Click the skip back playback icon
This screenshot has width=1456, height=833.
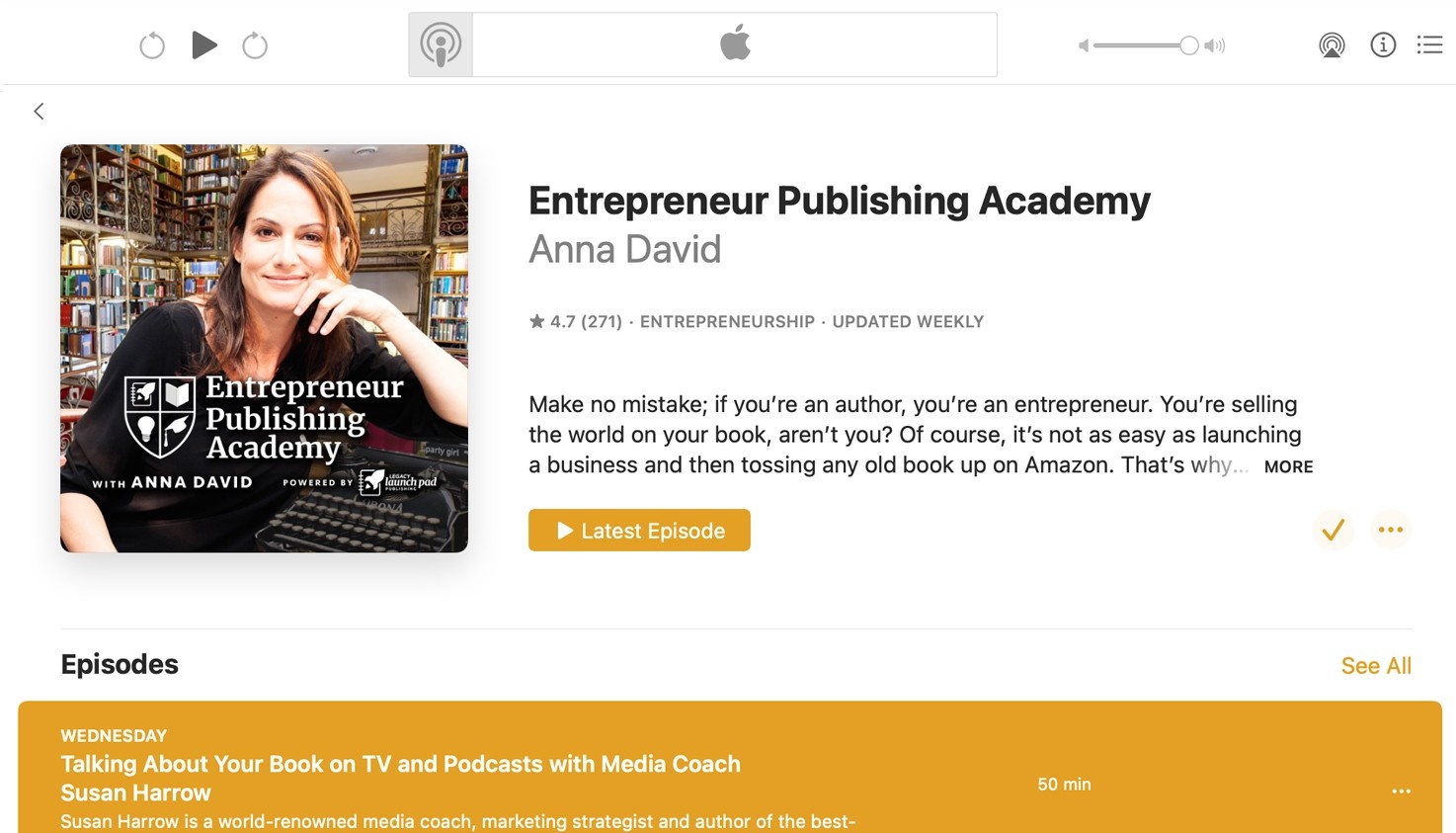click(x=152, y=45)
